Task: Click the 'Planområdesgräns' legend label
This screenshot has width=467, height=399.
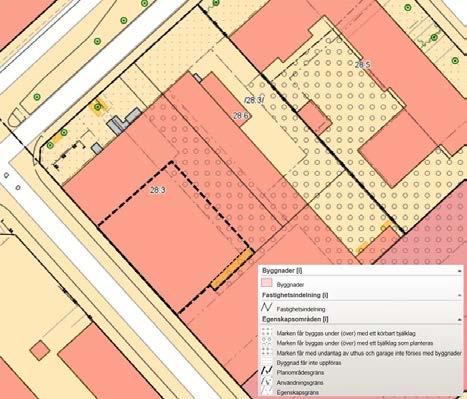Action: pos(300,372)
